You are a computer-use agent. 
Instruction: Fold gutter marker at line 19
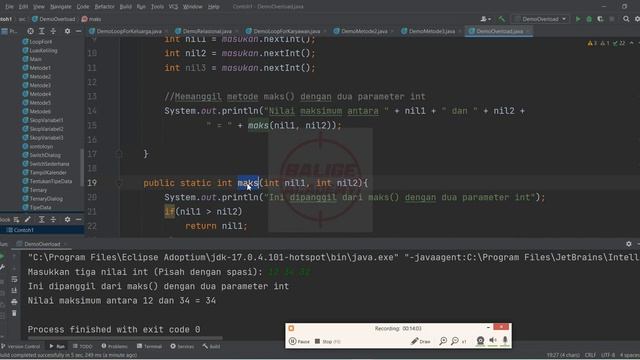point(119,183)
